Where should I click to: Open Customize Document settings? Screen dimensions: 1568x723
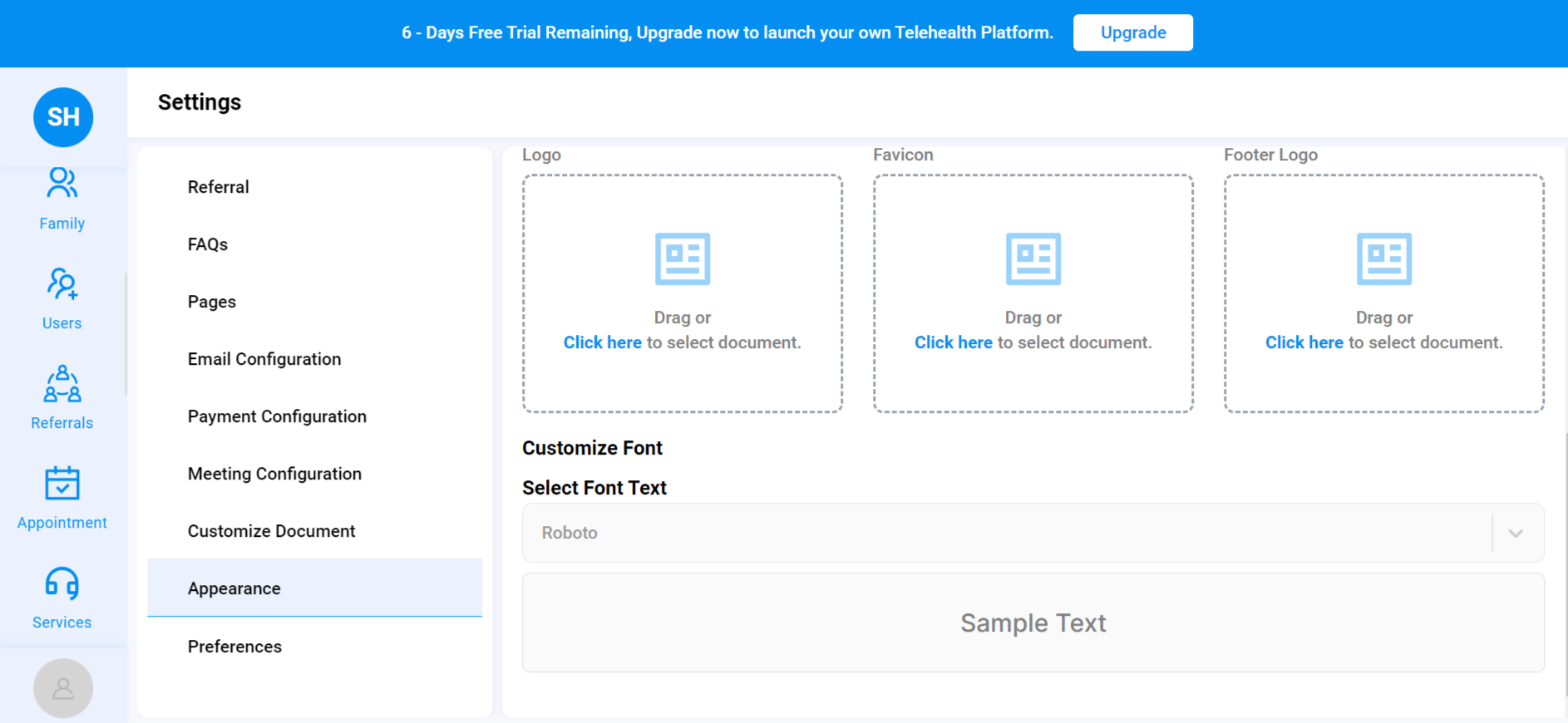click(x=271, y=531)
